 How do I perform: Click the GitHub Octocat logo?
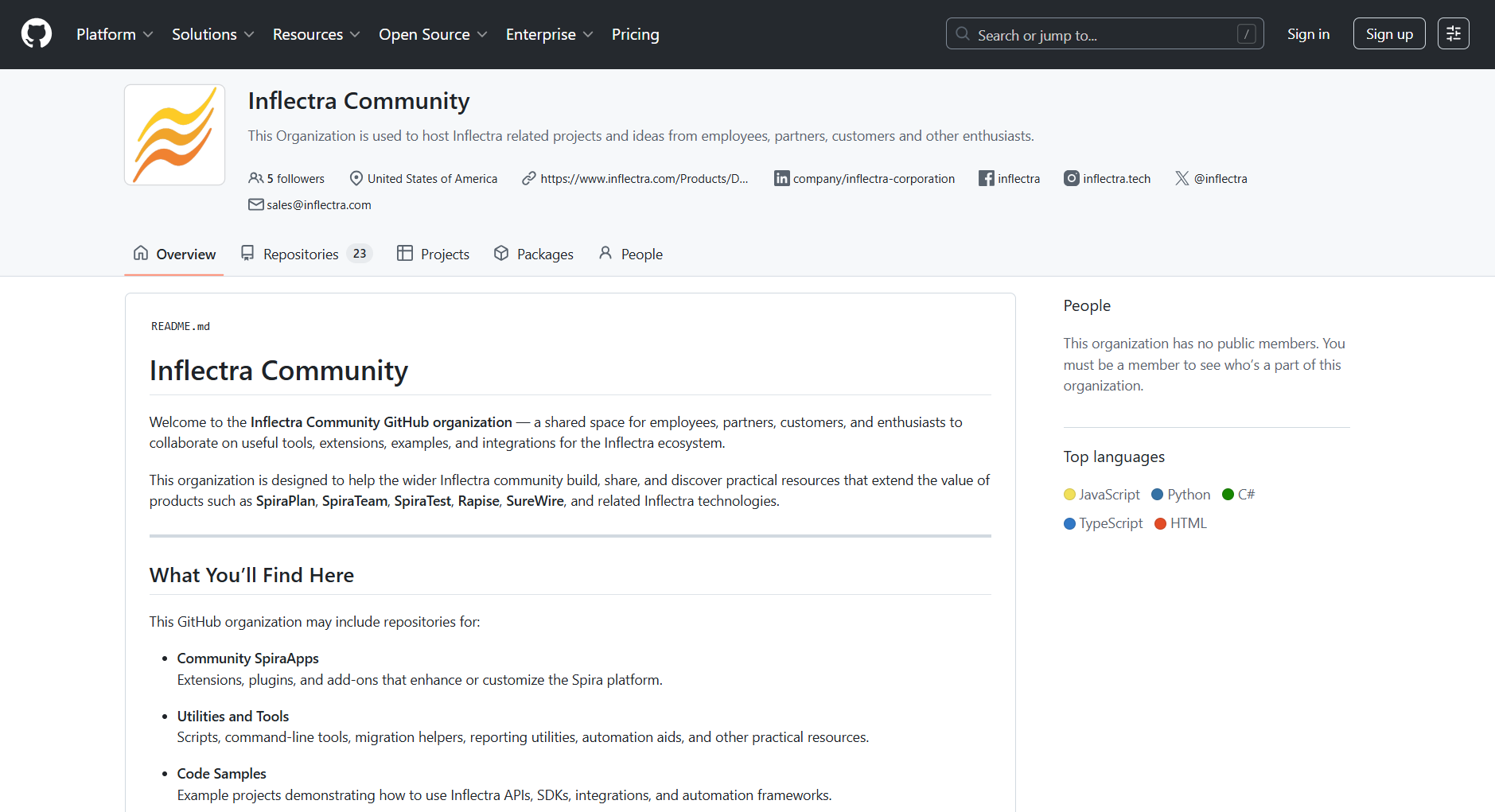click(x=37, y=34)
